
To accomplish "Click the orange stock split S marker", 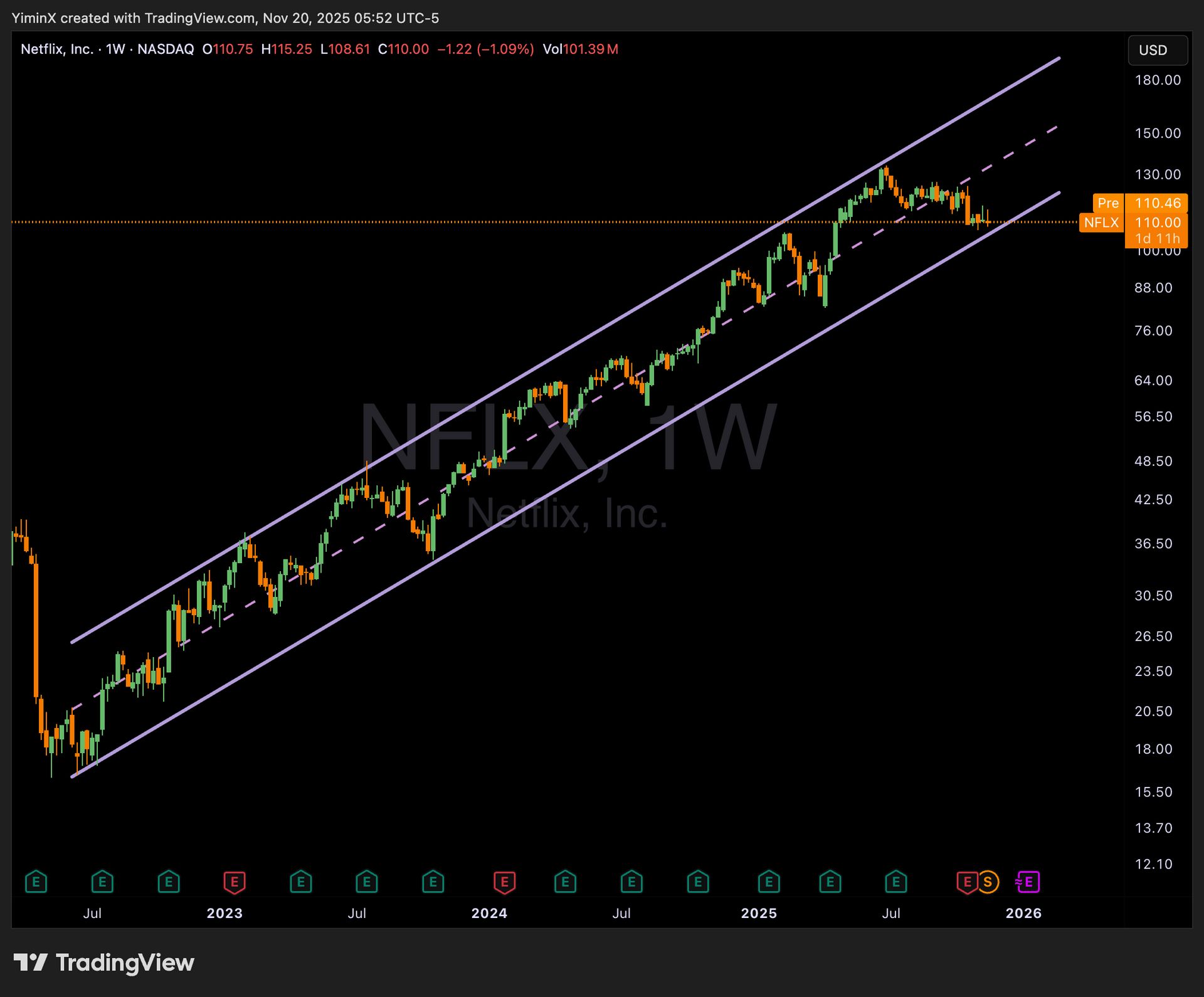I will coord(988,882).
